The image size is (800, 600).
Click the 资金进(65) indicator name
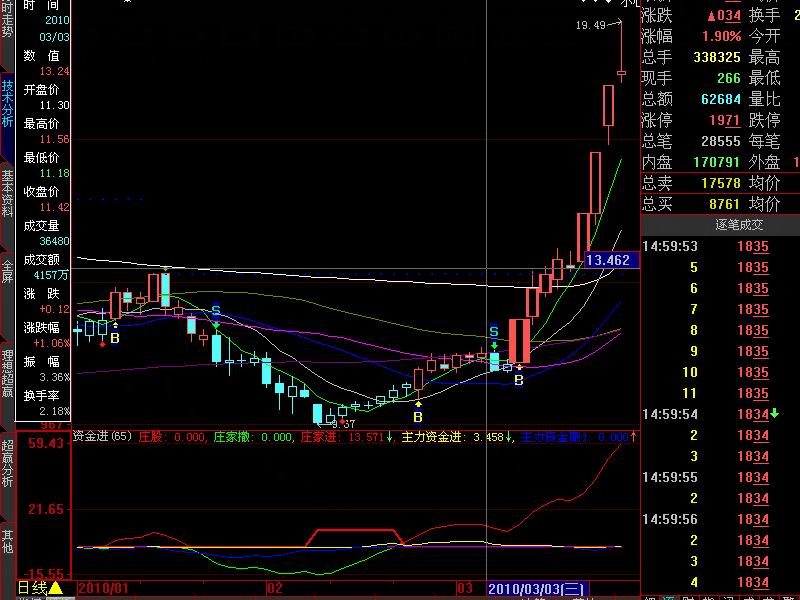click(x=102, y=437)
